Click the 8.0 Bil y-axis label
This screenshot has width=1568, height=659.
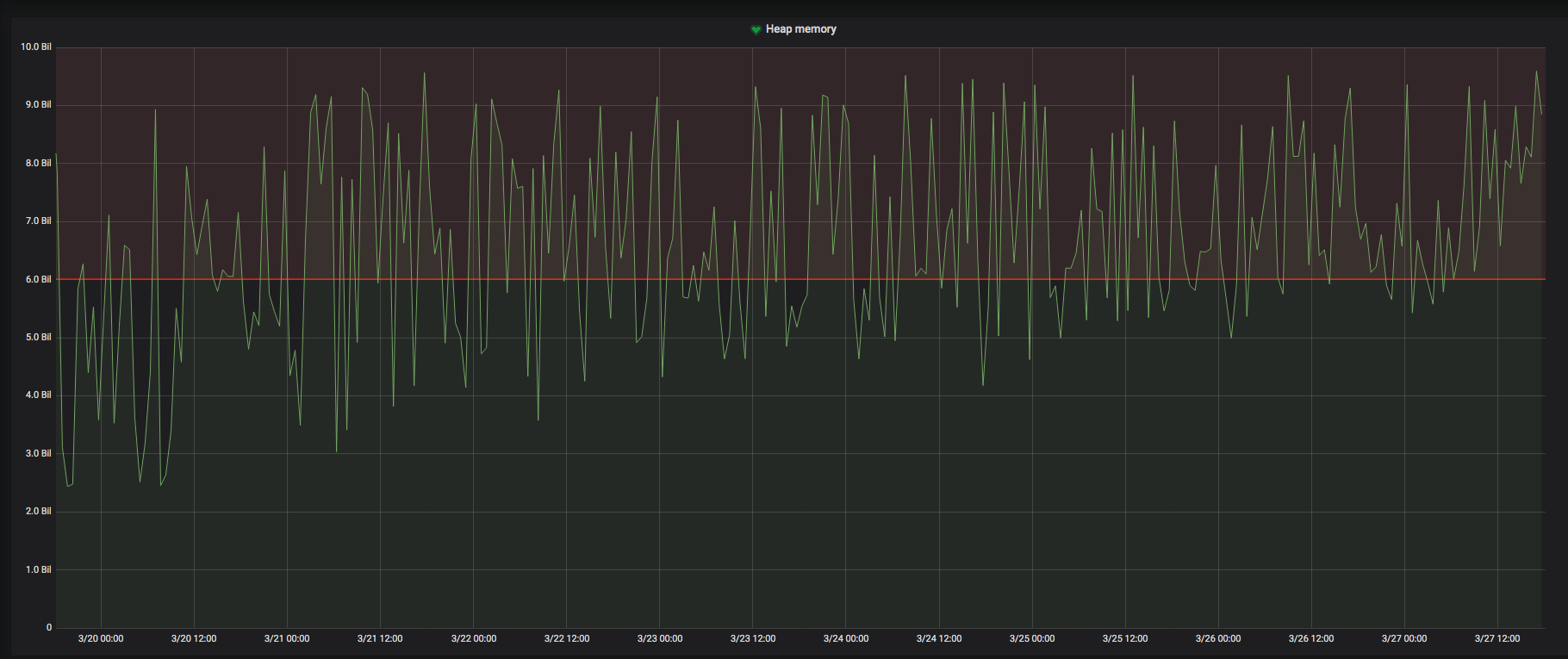(39, 163)
